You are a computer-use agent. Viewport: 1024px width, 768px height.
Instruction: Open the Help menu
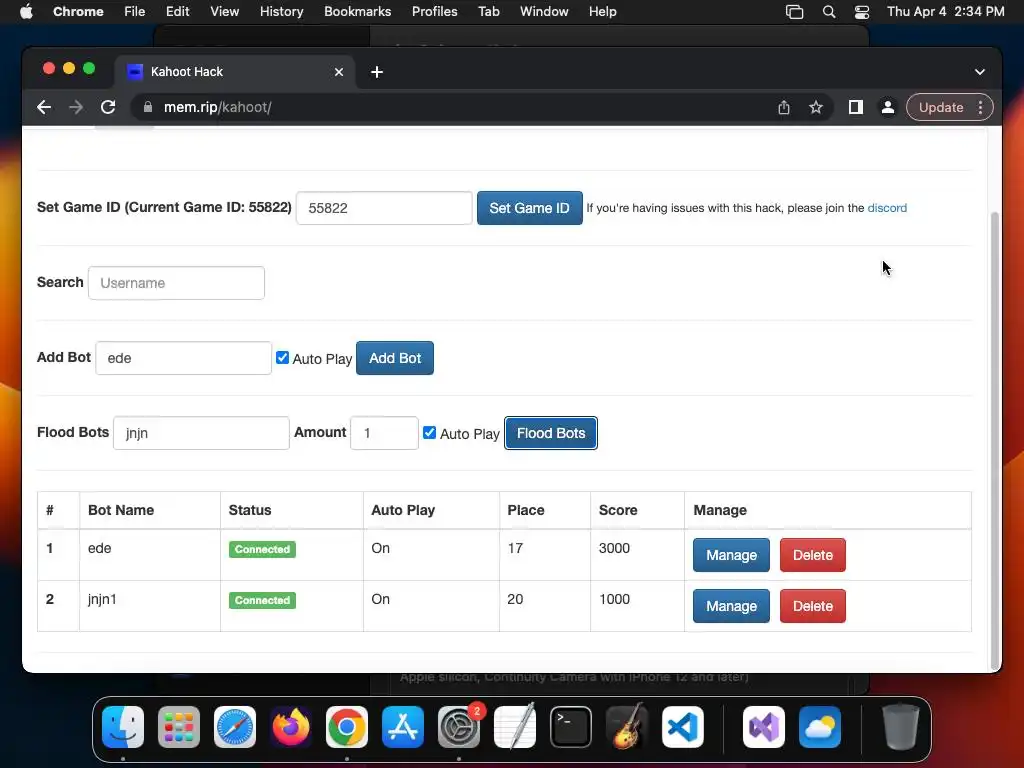coord(602,11)
